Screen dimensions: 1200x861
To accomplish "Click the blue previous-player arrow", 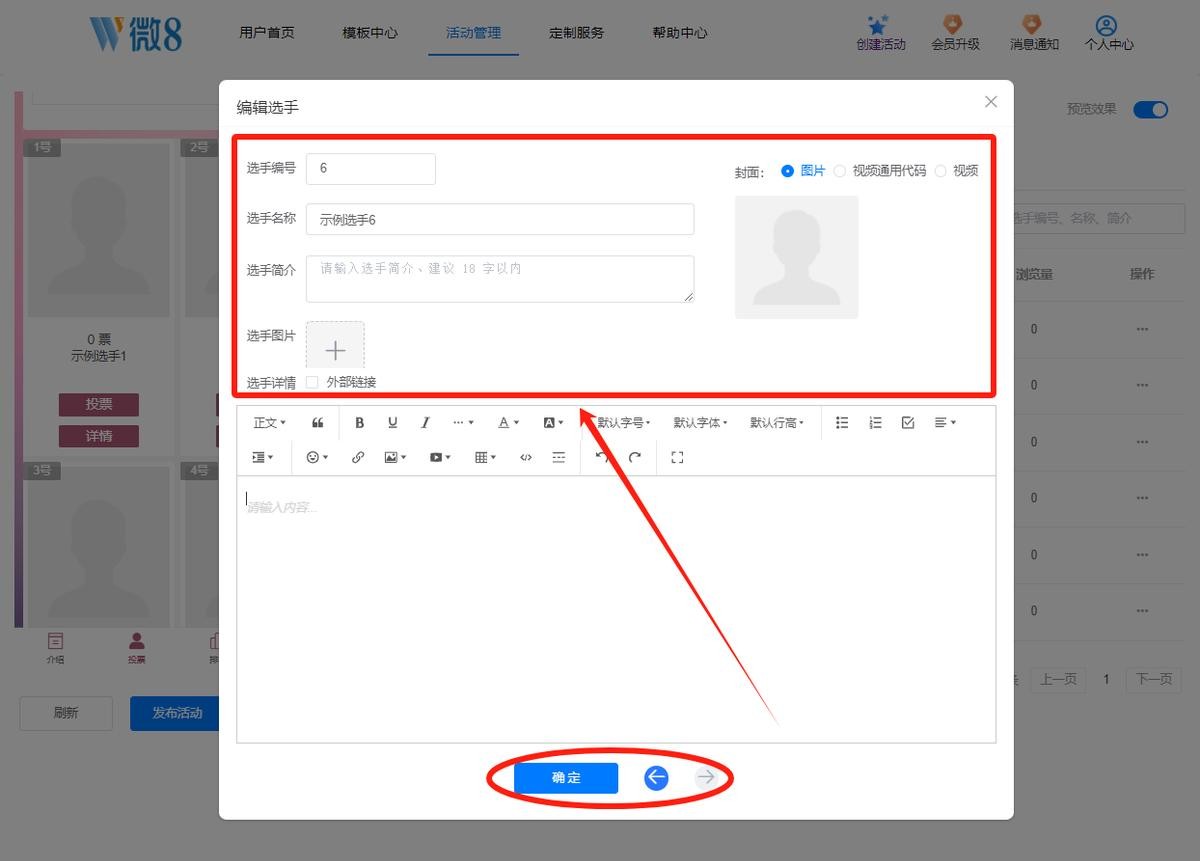I will tap(656, 777).
